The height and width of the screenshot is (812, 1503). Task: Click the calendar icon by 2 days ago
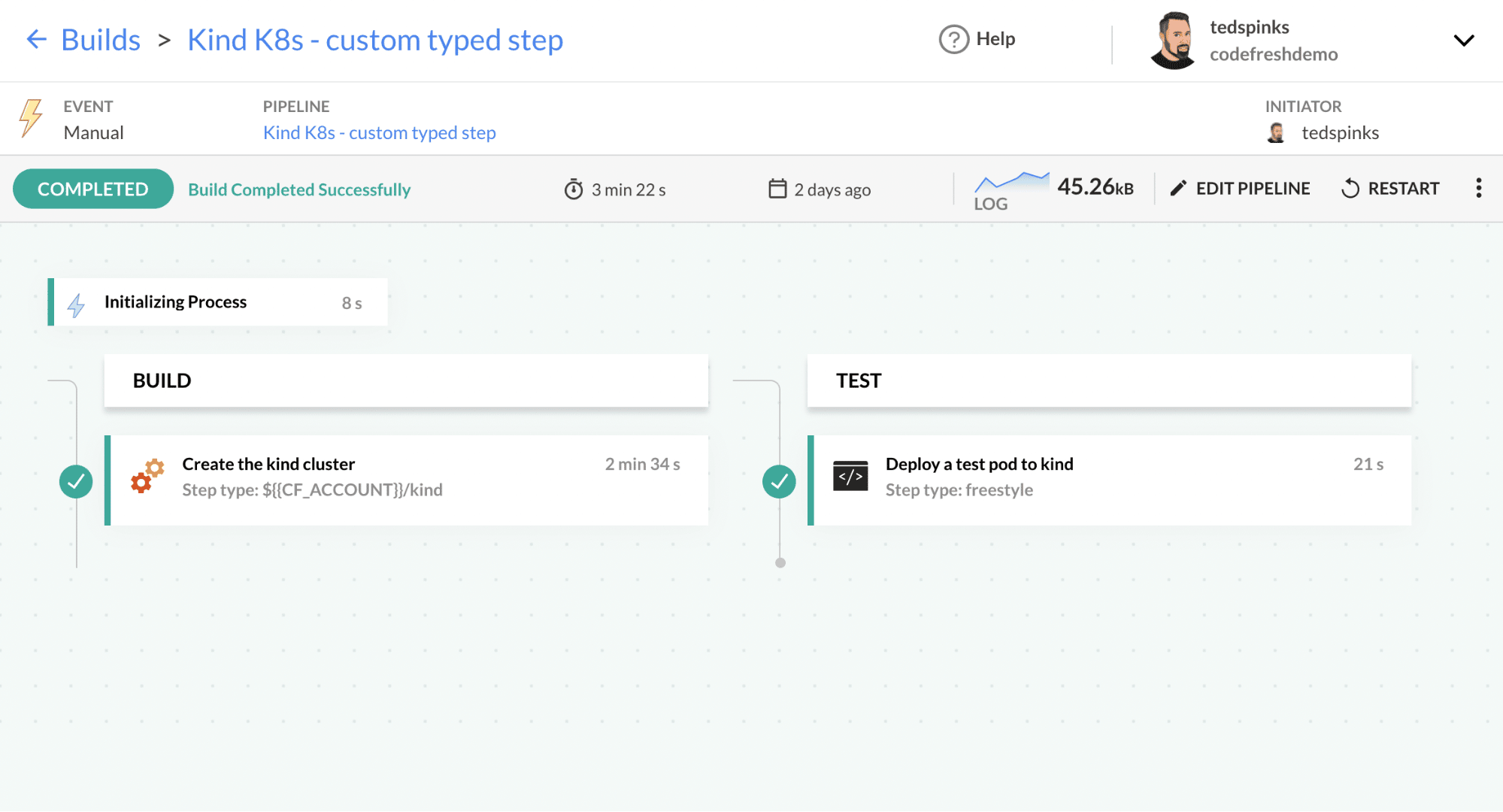tap(777, 189)
